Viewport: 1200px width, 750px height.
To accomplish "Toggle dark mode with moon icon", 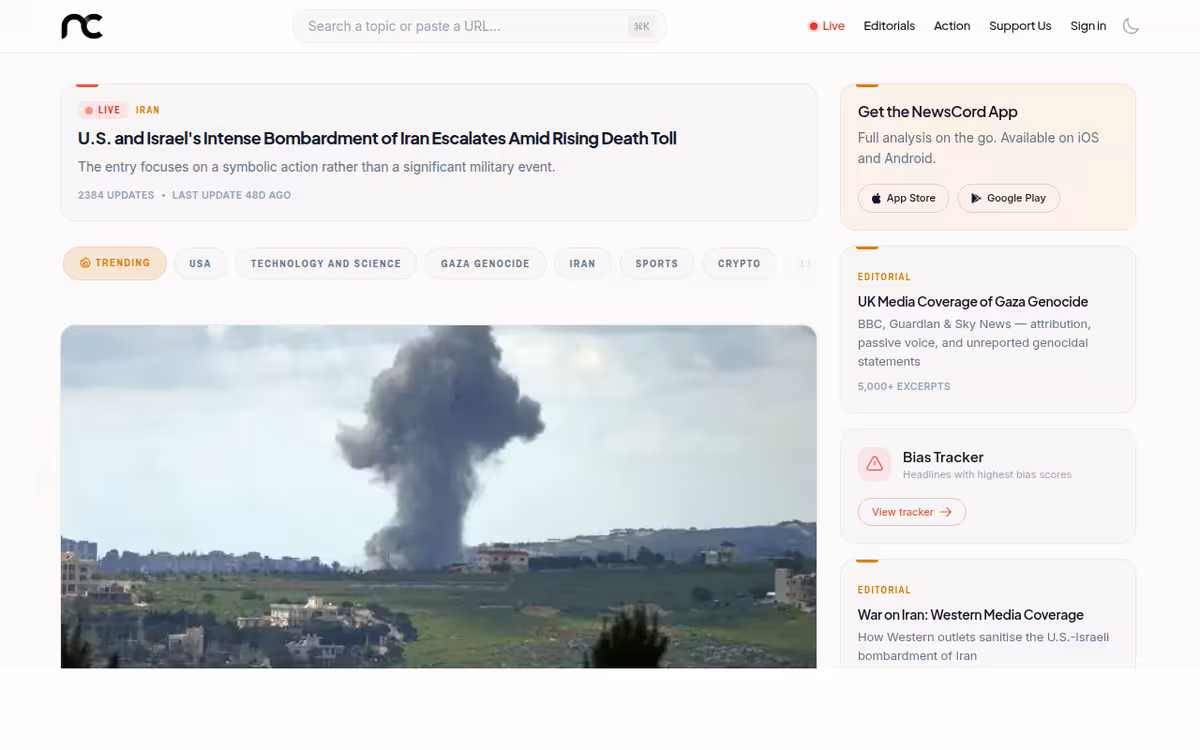I will [1131, 26].
